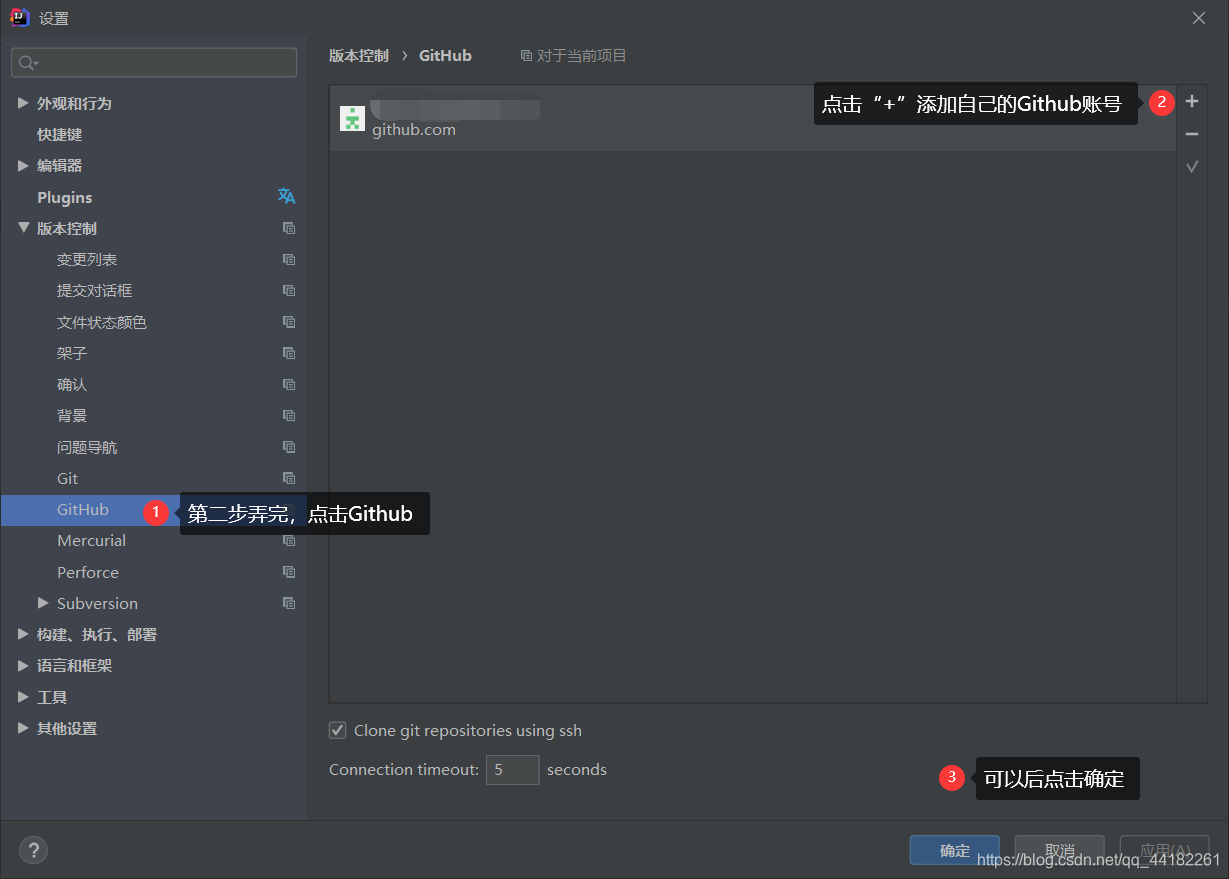The width and height of the screenshot is (1229, 879).
Task: Collapse the 版本控制 settings group
Action: click(23, 228)
